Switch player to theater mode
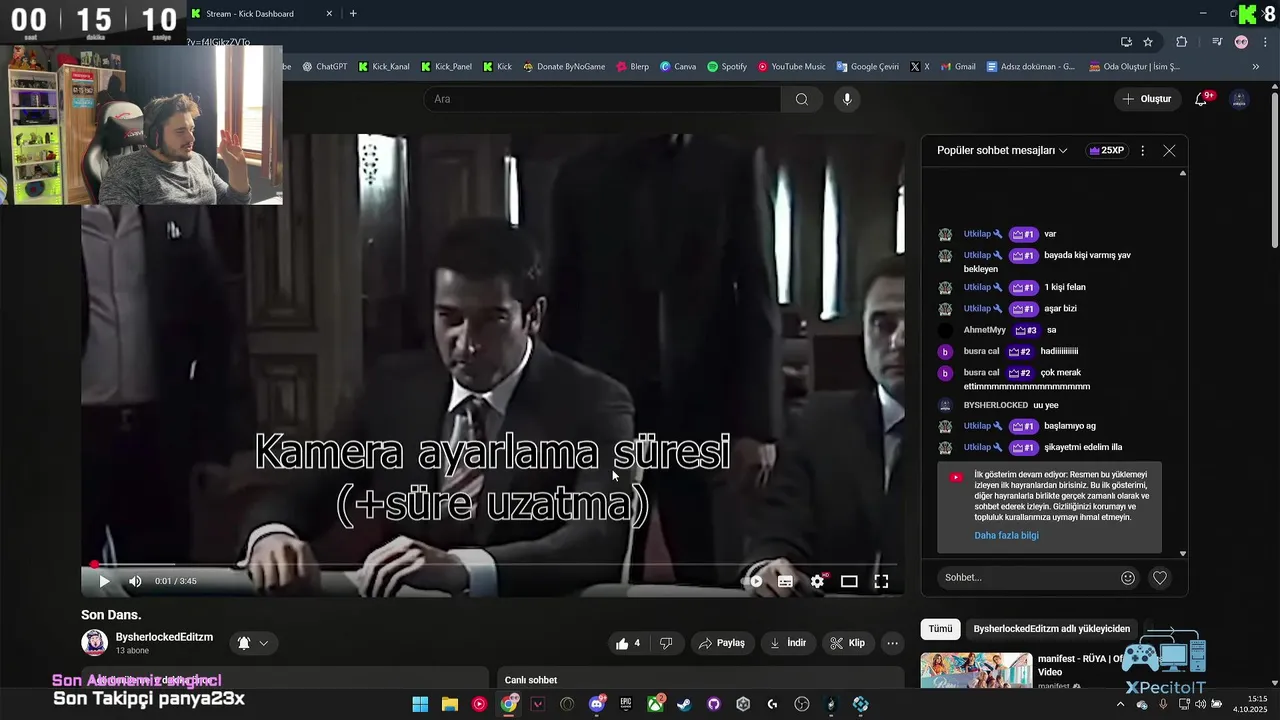Image resolution: width=1280 pixels, height=720 pixels. [x=849, y=581]
